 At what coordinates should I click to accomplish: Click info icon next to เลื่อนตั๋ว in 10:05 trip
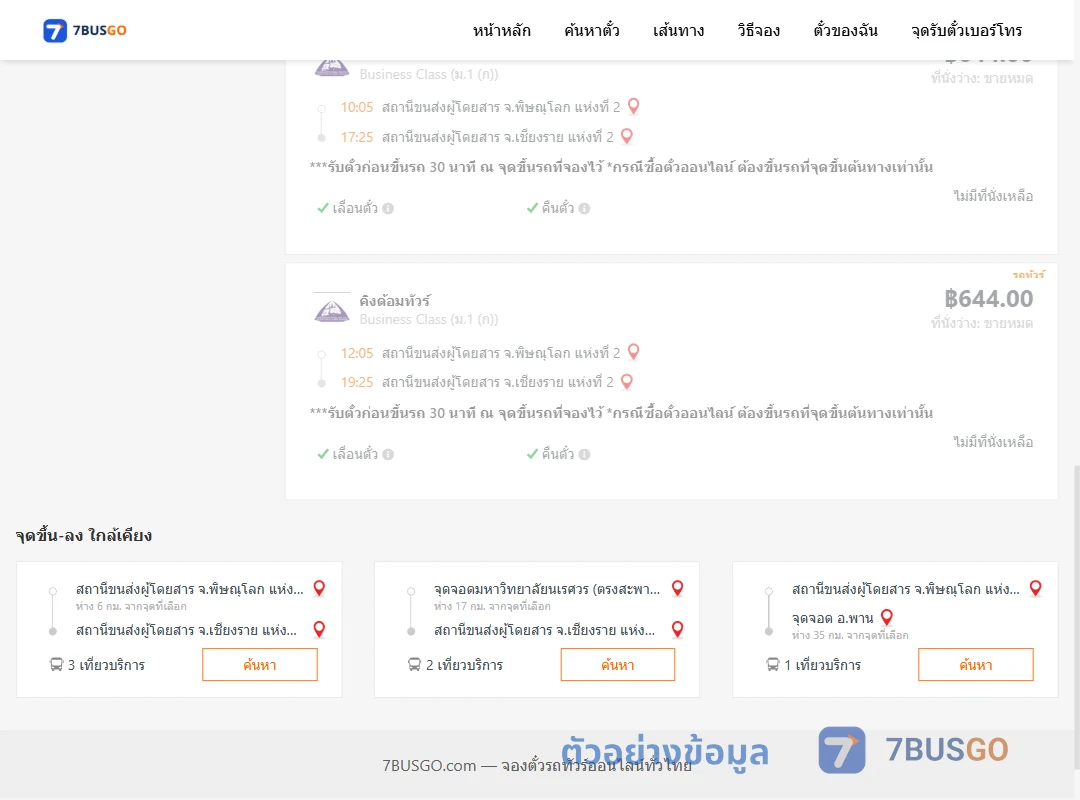pyautogui.click(x=388, y=208)
